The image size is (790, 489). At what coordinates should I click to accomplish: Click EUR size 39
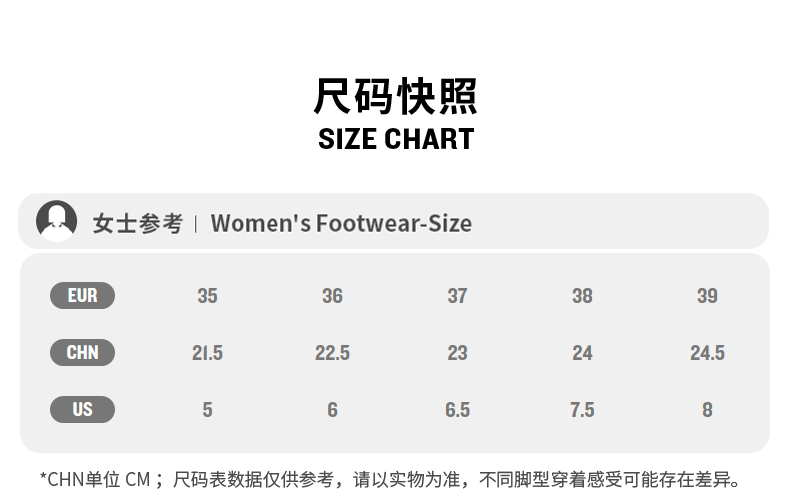point(707,296)
